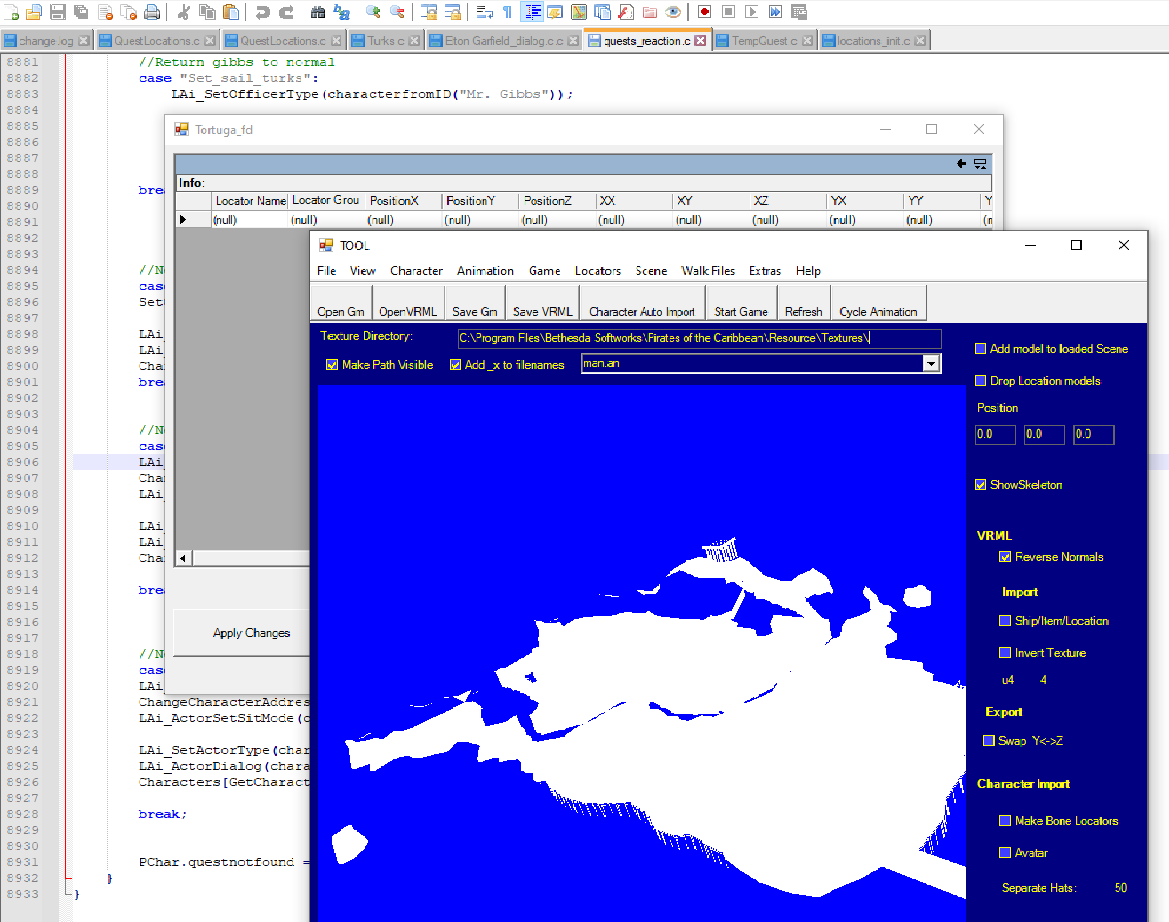Click the Save Recorded Macro icon
The image size is (1169, 922).
[798, 12]
